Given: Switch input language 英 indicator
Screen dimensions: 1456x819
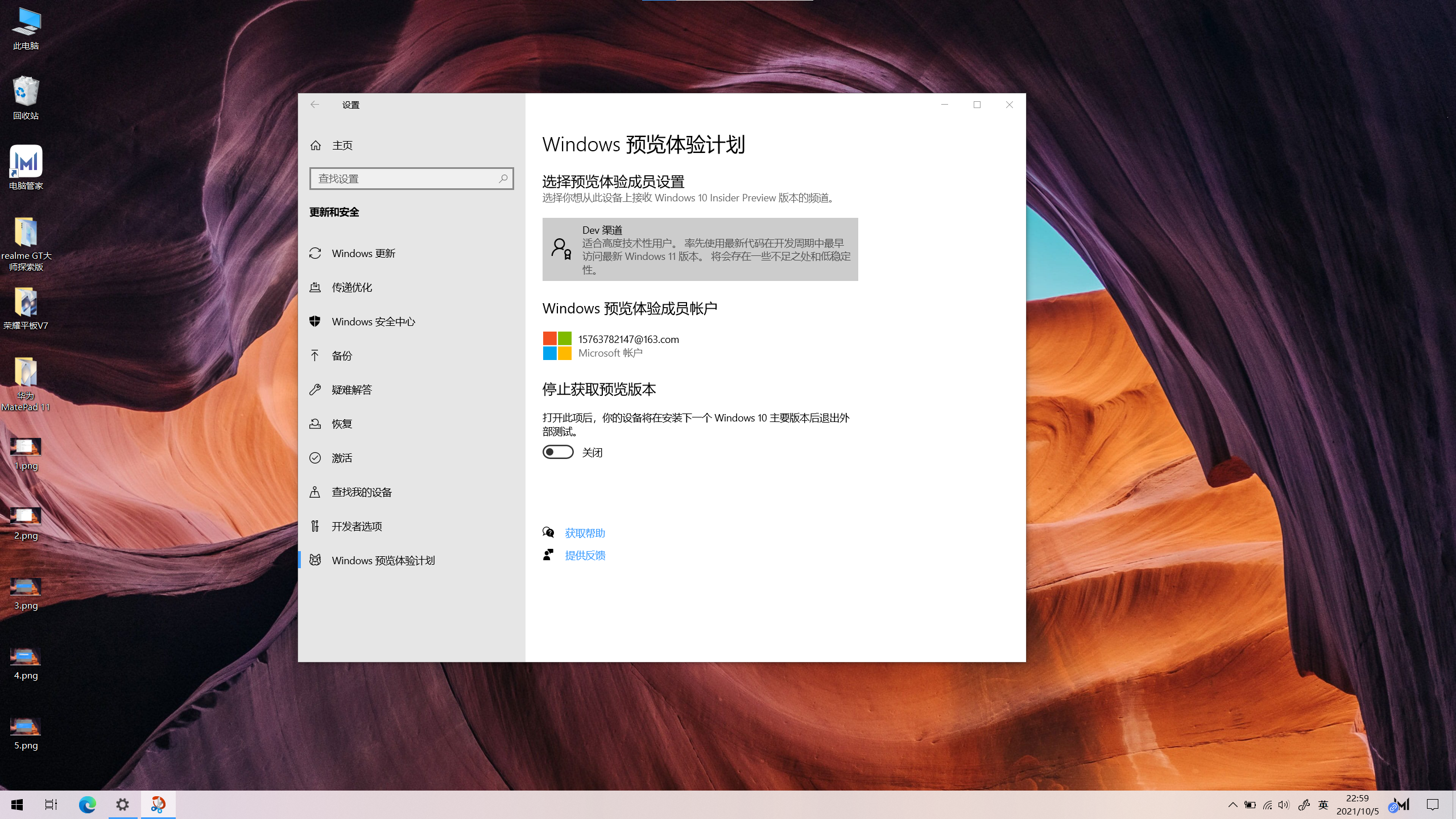Looking at the screenshot, I should click(x=1323, y=805).
